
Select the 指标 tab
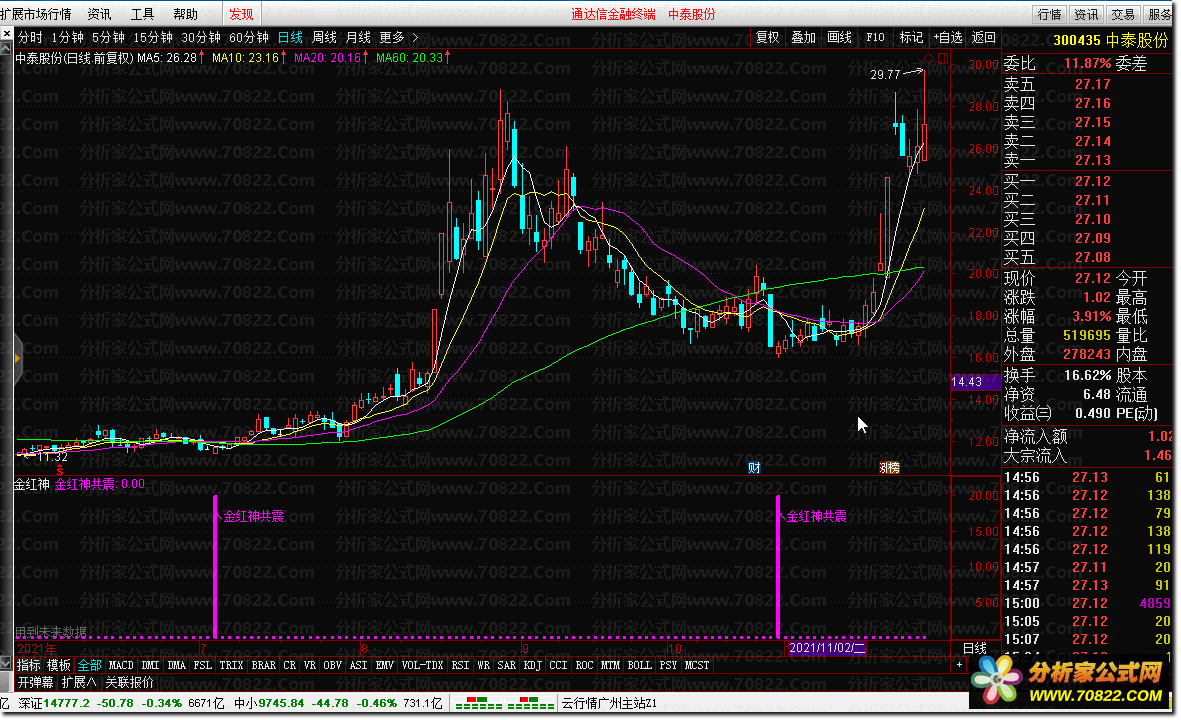pyautogui.click(x=29, y=665)
